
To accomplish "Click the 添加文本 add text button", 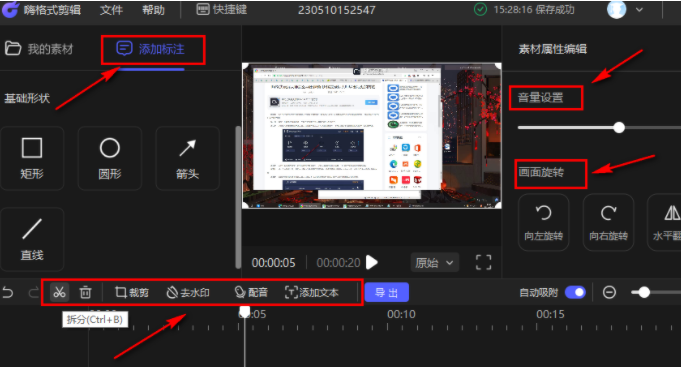I will click(311, 292).
